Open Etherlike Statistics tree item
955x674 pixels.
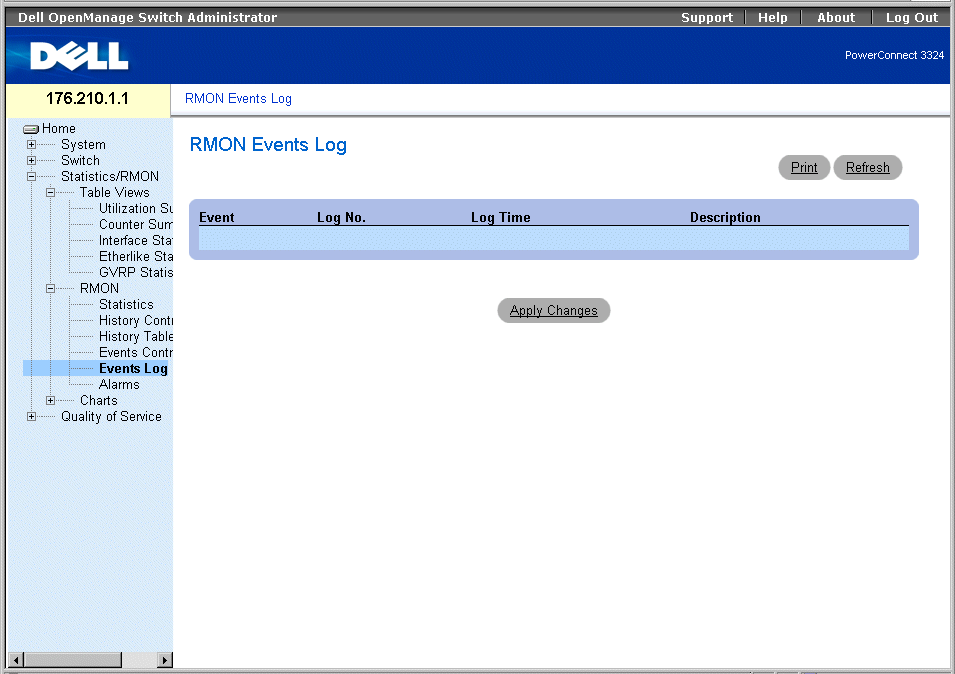coord(136,256)
